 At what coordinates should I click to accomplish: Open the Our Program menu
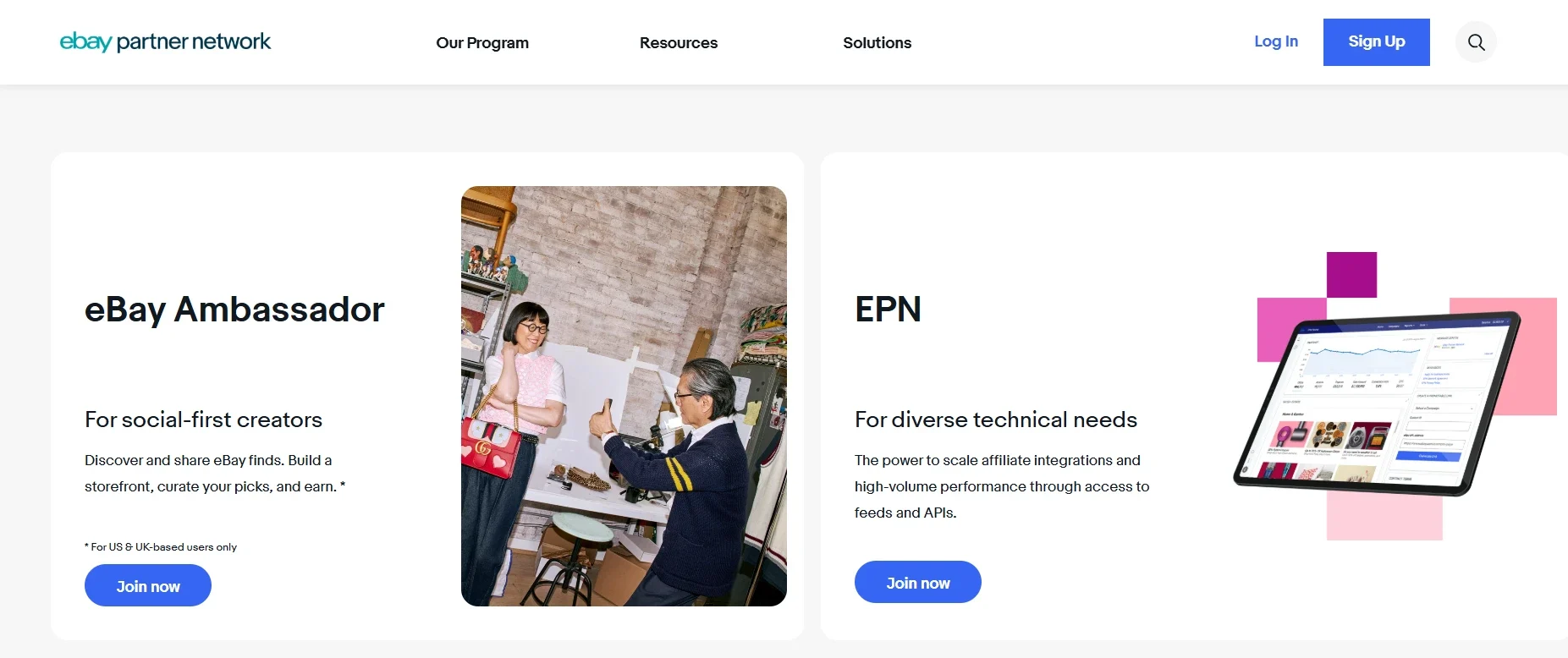click(x=482, y=42)
